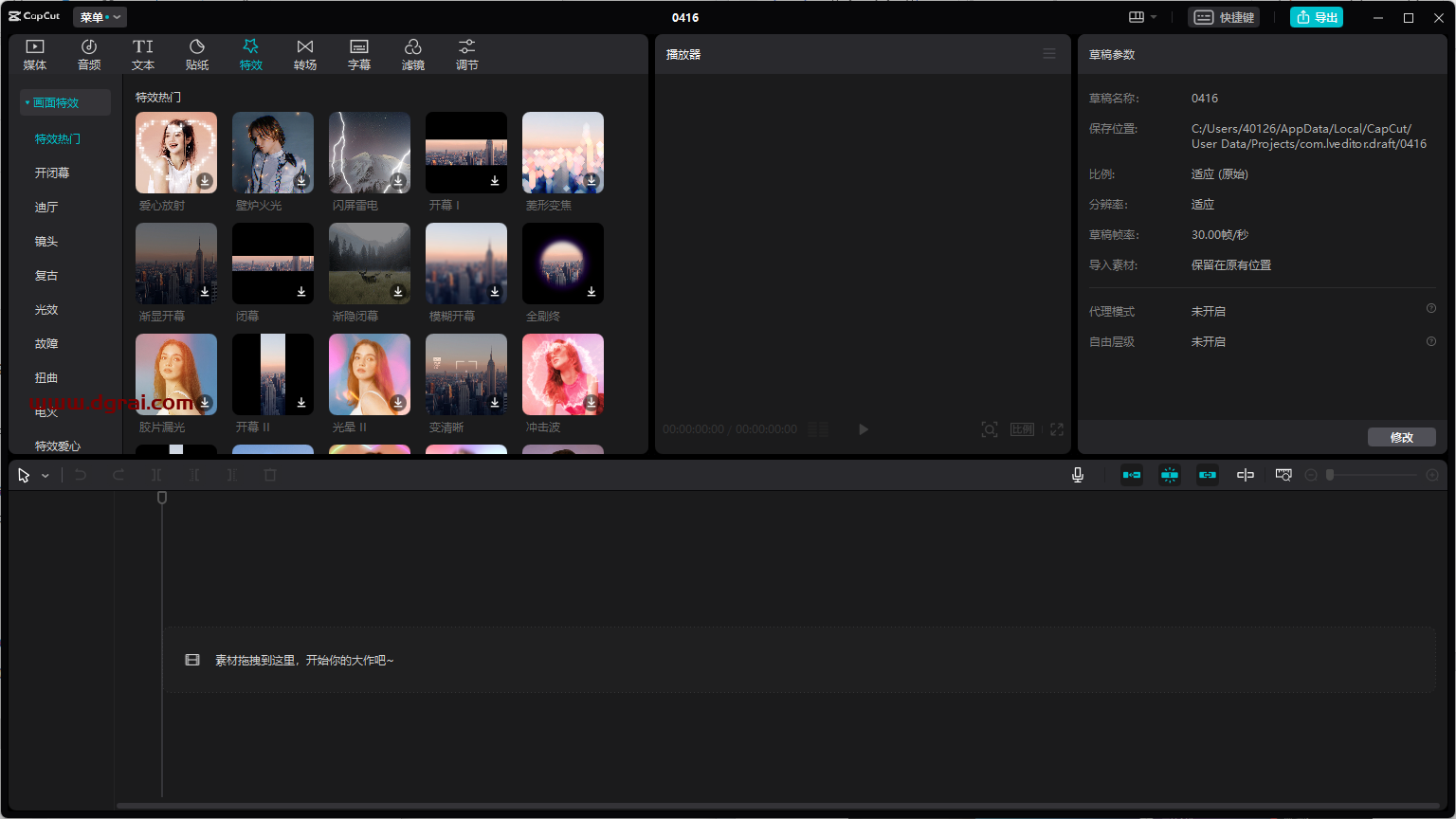The image size is (1456, 819).
Task: Open the layout switcher dropdown in title bar
Action: (x=1143, y=17)
